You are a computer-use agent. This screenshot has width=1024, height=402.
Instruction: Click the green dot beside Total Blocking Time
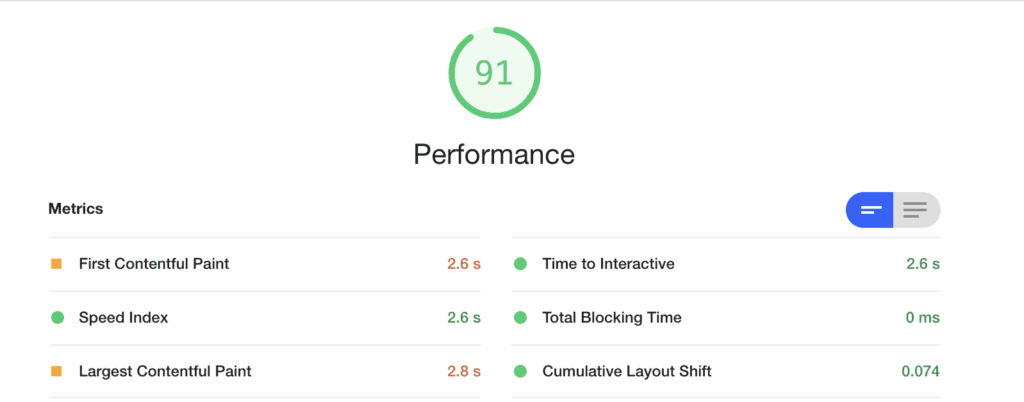pos(520,318)
